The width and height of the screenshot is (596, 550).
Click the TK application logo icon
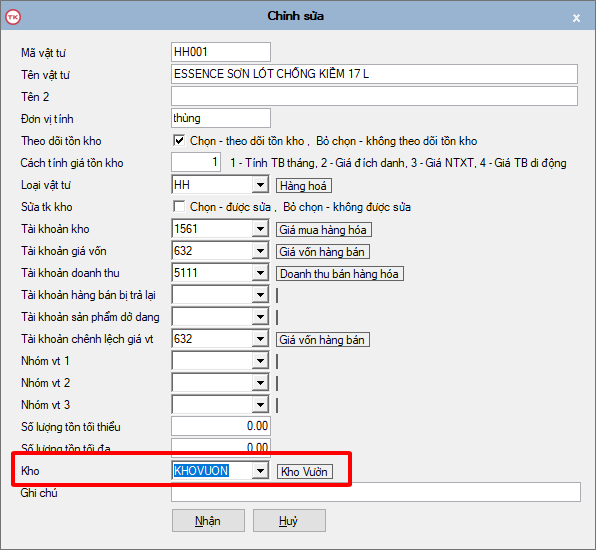coord(13,17)
